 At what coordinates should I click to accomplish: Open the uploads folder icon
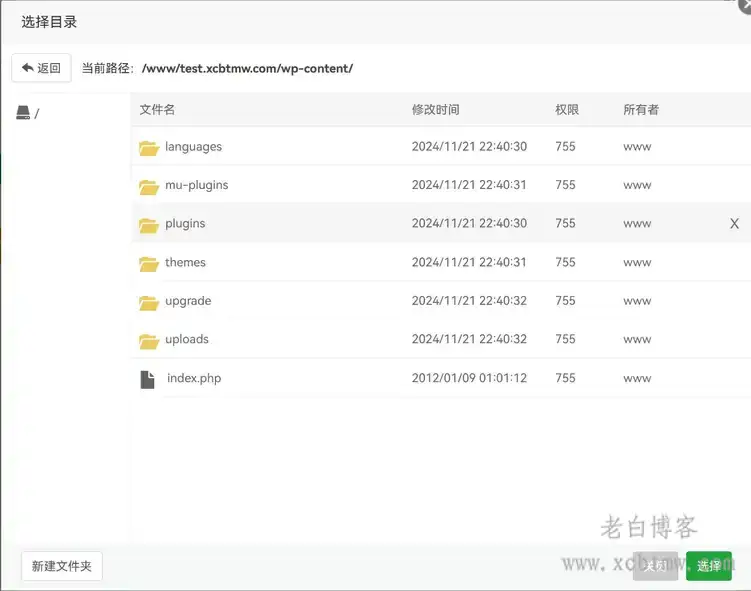point(149,341)
